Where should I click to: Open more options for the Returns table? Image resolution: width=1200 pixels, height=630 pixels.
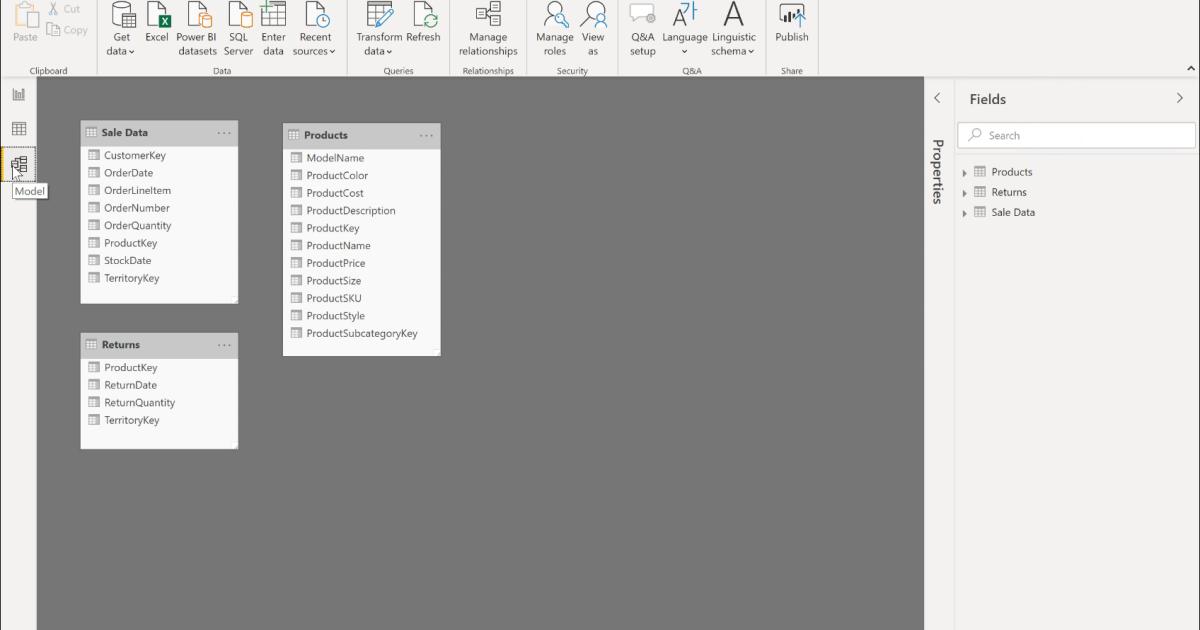coord(227,344)
